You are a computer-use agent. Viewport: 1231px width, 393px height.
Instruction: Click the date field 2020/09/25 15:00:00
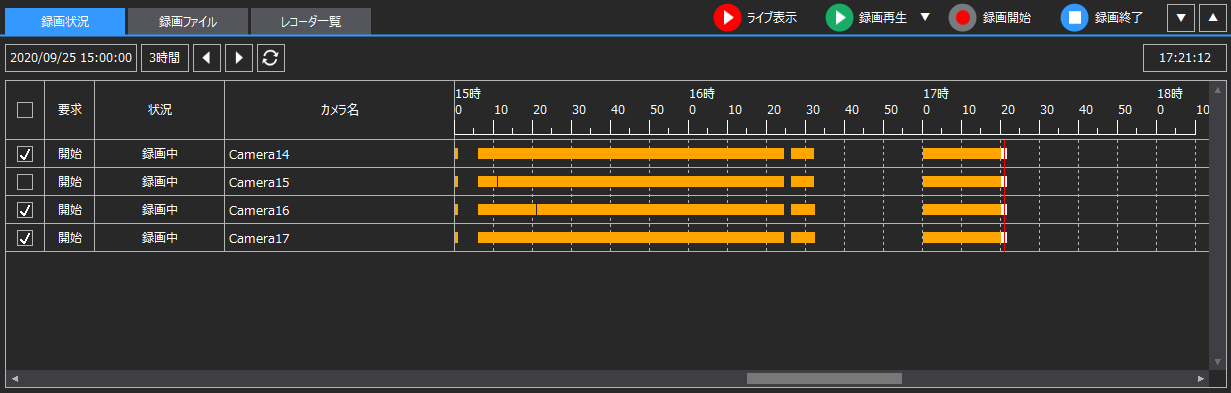(x=71, y=58)
